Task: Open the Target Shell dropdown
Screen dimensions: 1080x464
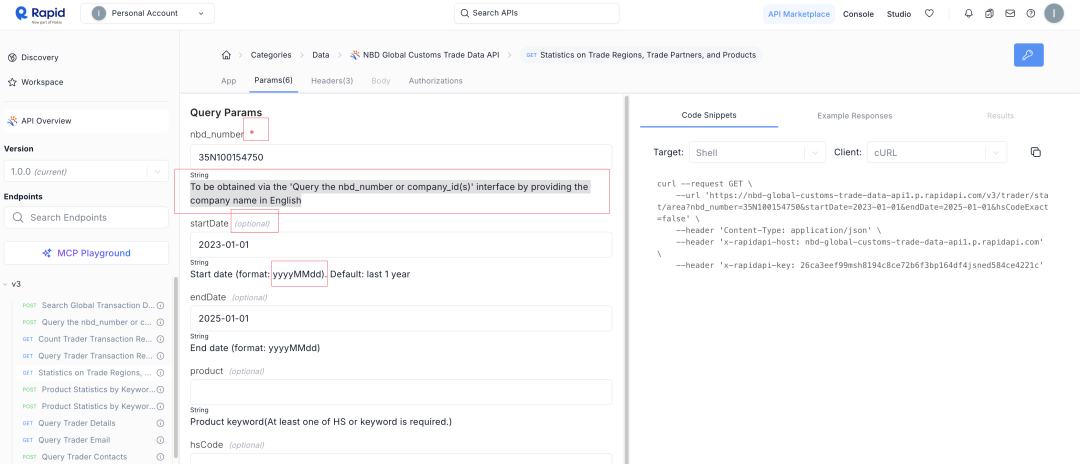Action: [x=757, y=152]
